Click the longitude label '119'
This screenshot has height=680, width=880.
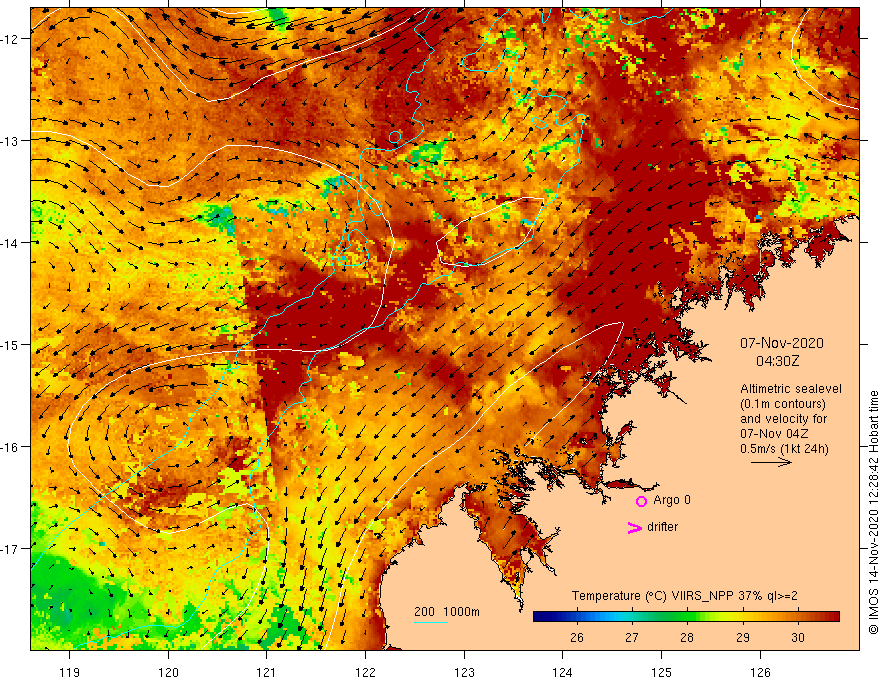click(70, 672)
